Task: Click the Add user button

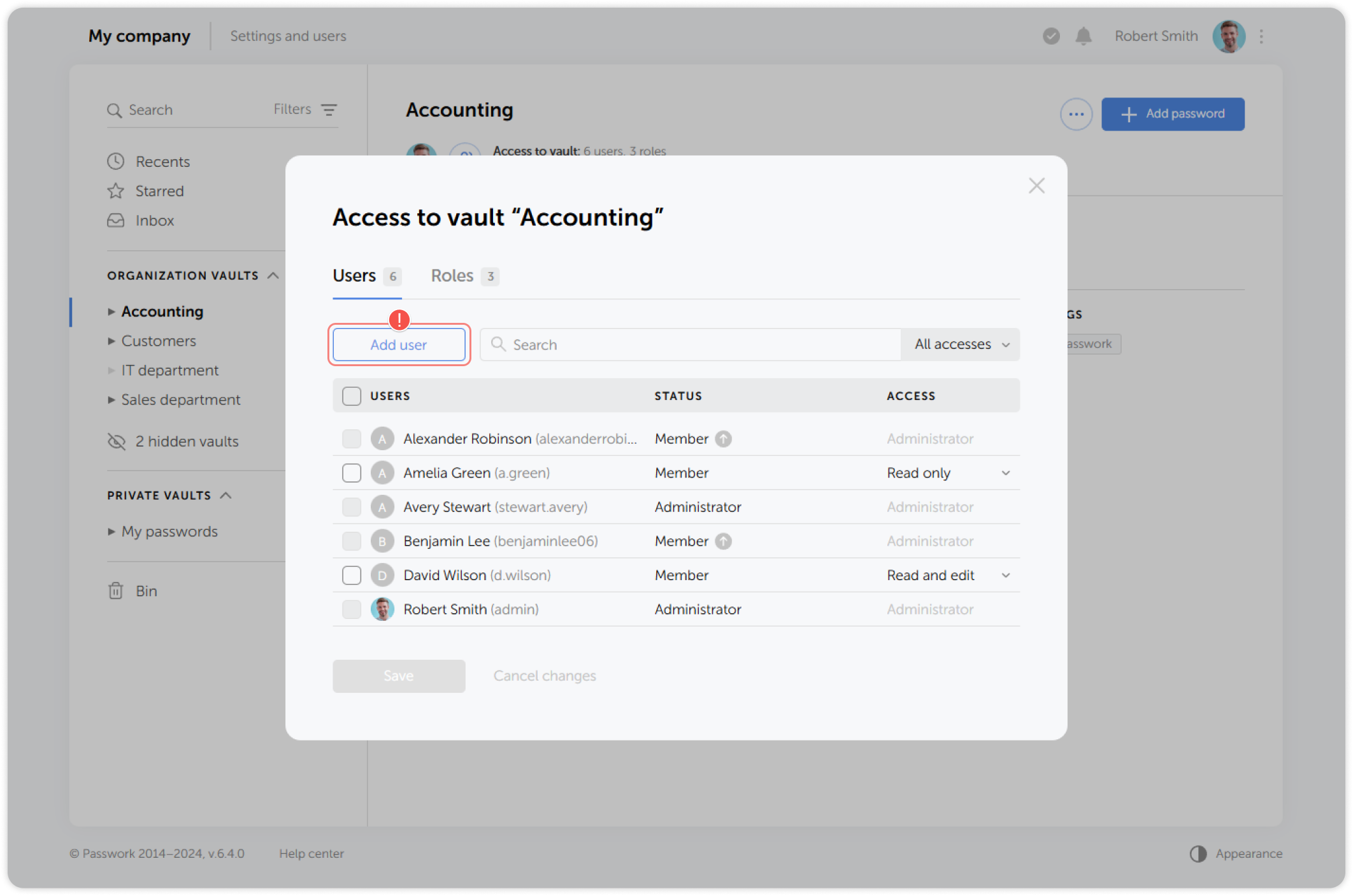Action: tap(399, 345)
